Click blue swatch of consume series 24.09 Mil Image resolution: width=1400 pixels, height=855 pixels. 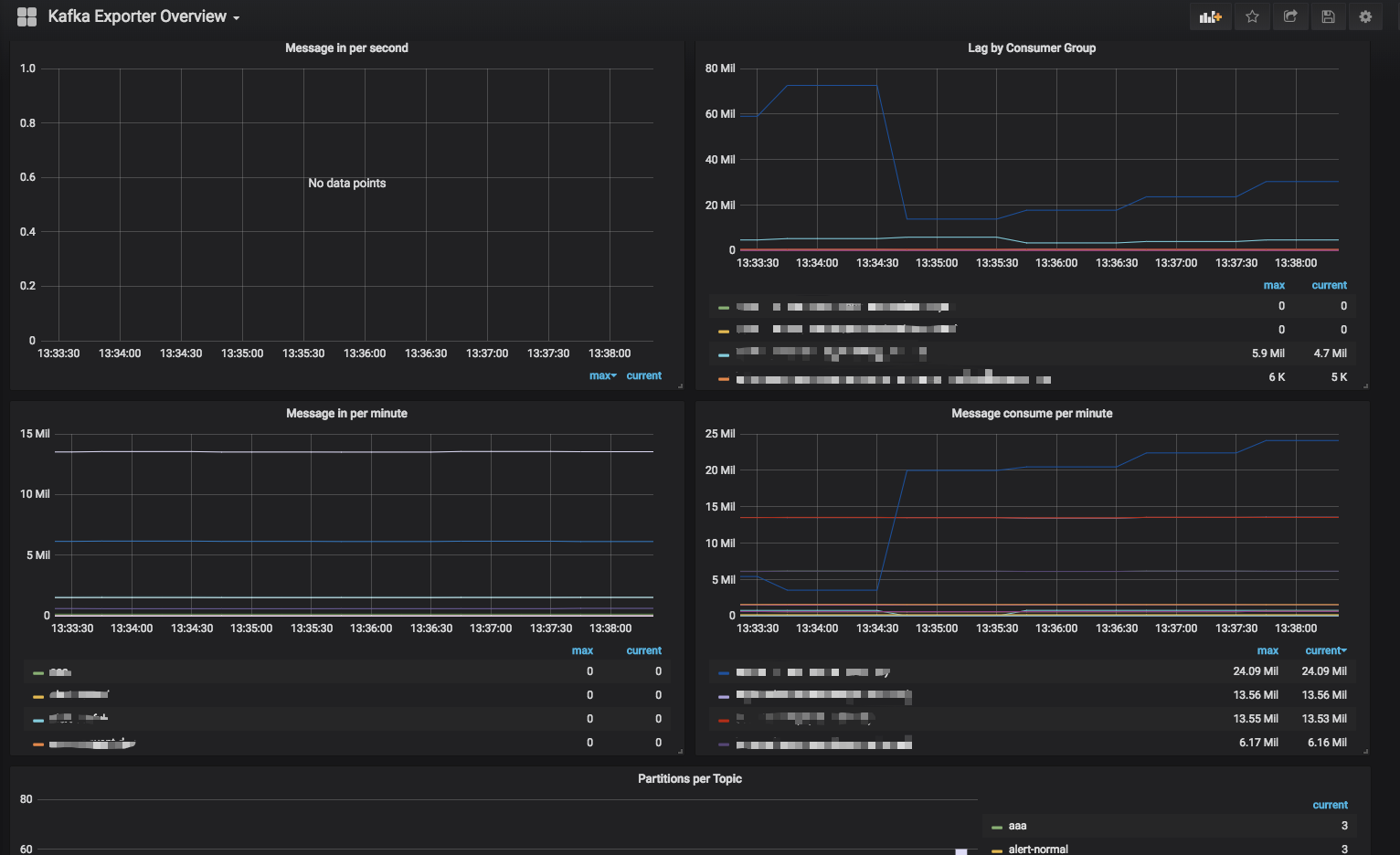pyautogui.click(x=724, y=673)
